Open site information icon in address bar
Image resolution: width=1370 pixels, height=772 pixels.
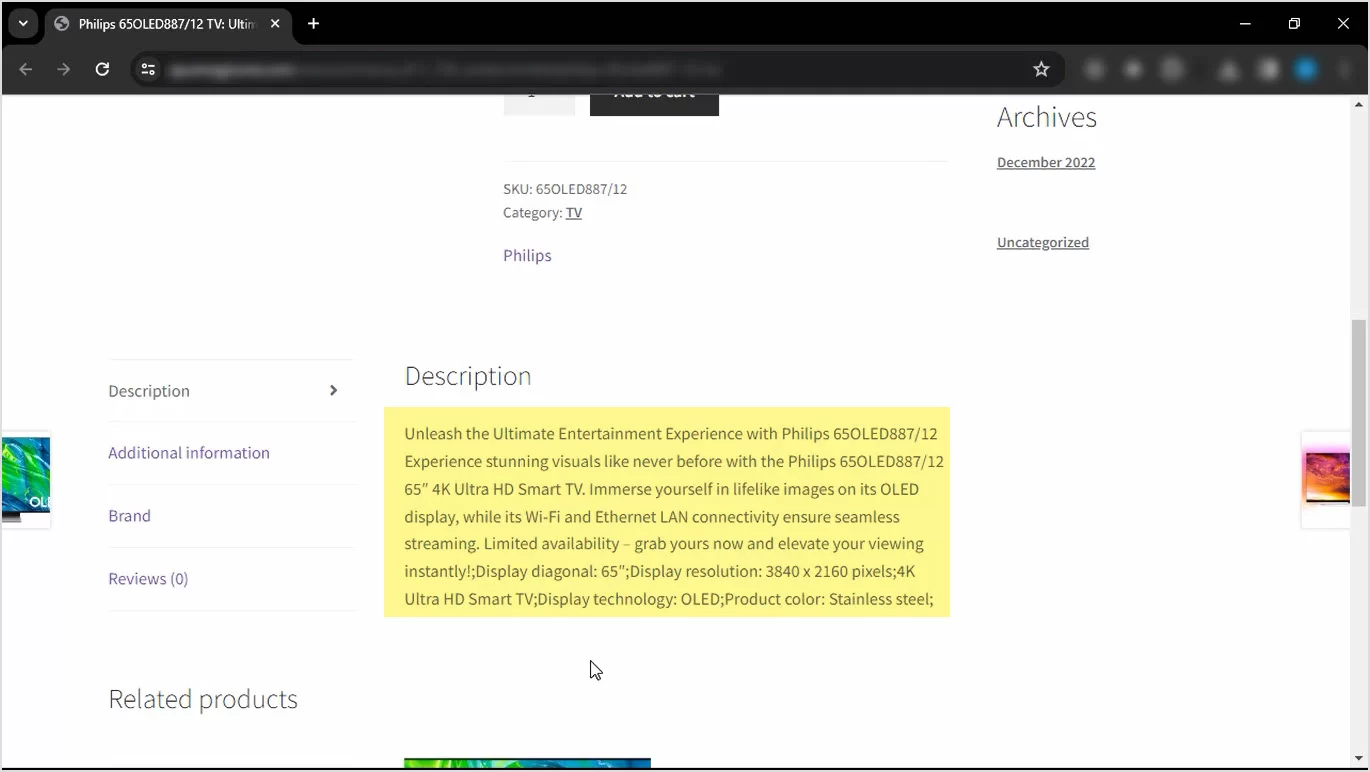tap(148, 69)
